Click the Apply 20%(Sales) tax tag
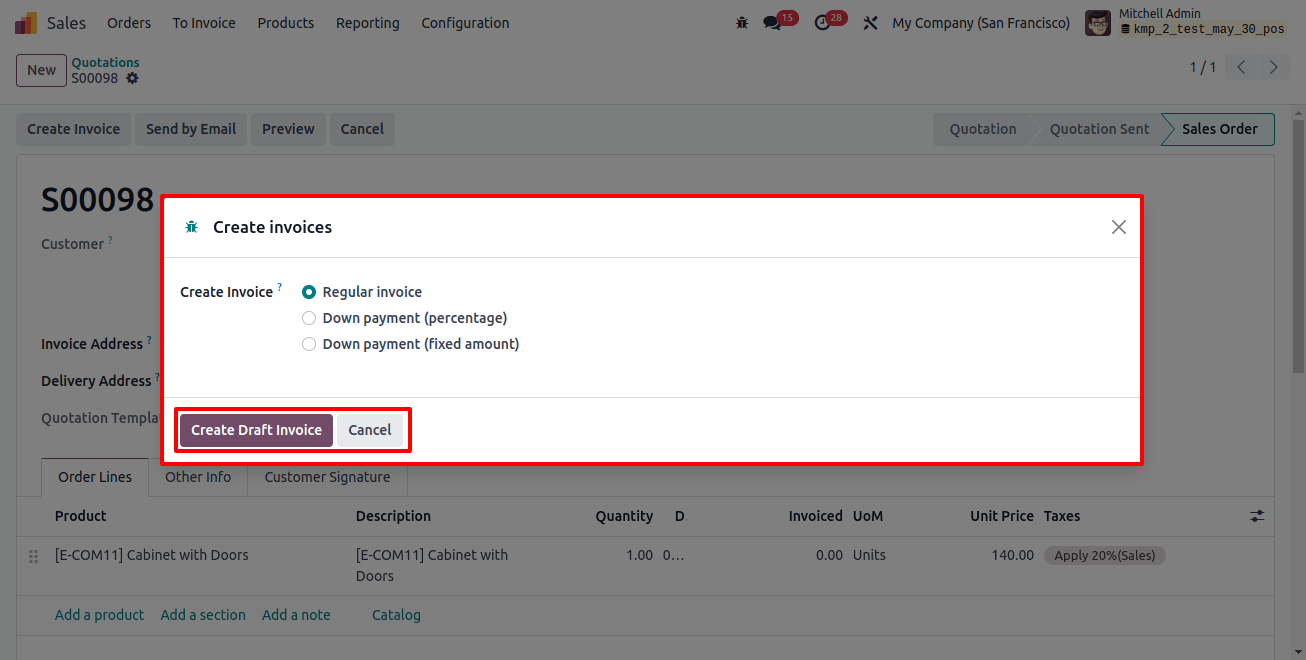1306x660 pixels. [x=1105, y=555]
